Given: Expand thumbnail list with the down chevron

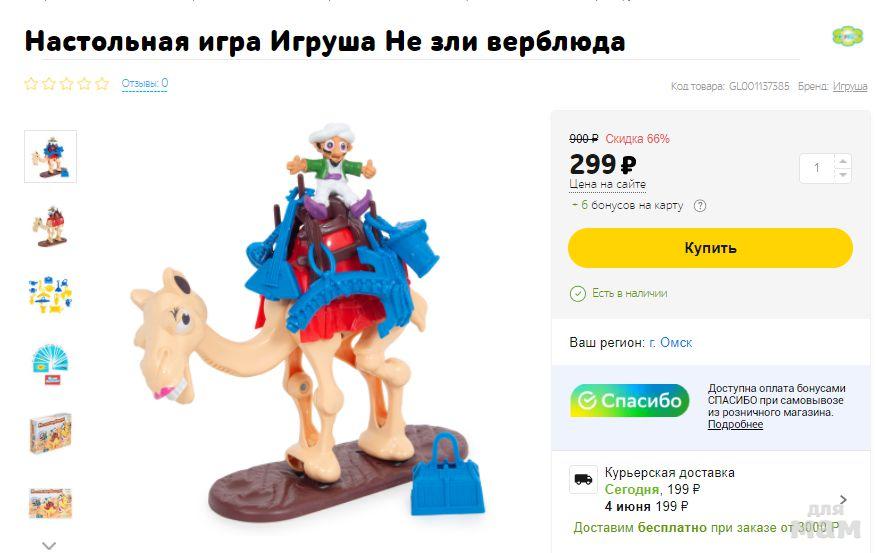Looking at the screenshot, I should point(49,545).
